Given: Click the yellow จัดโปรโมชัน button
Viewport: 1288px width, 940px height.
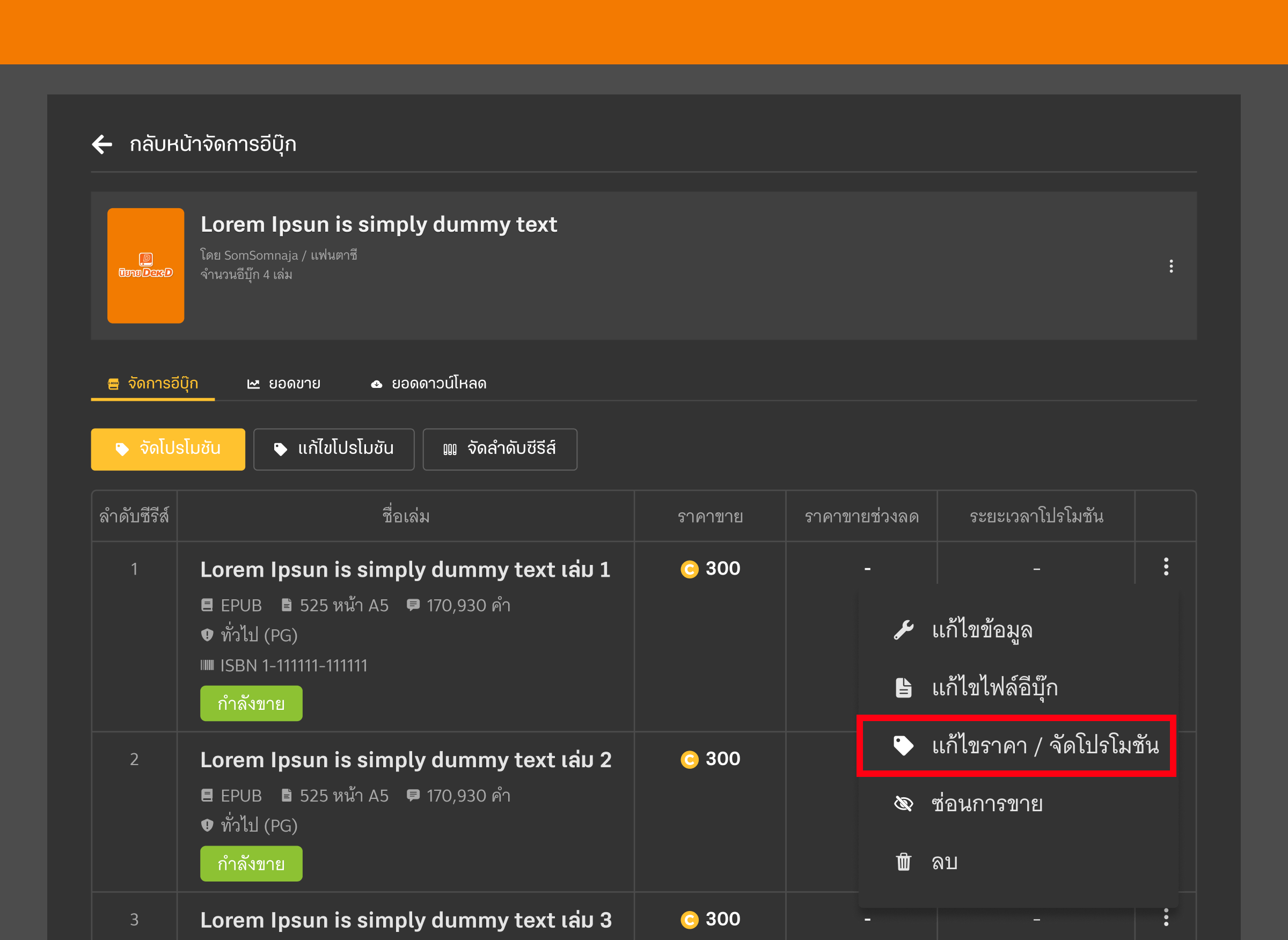Looking at the screenshot, I should pyautogui.click(x=168, y=449).
